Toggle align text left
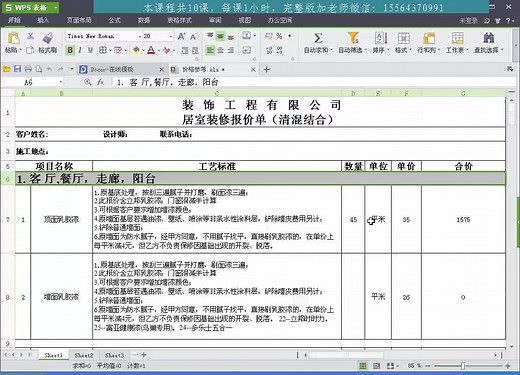Screen dimensions: 520x375 coord(210,50)
